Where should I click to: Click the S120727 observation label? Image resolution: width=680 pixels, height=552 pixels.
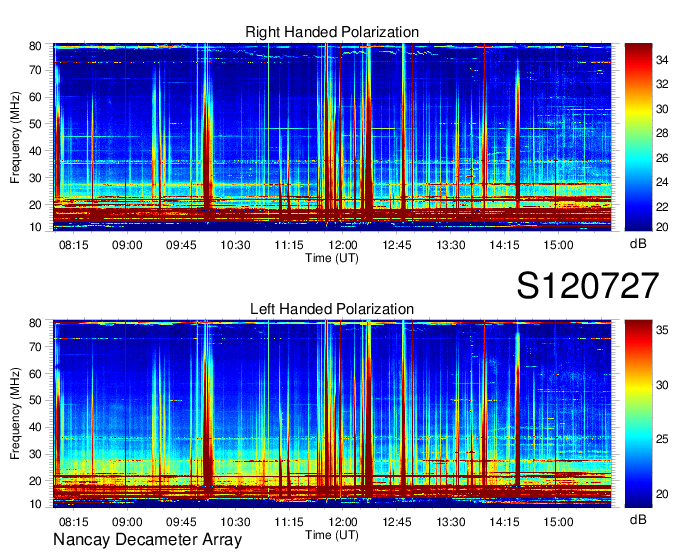[x=588, y=286]
